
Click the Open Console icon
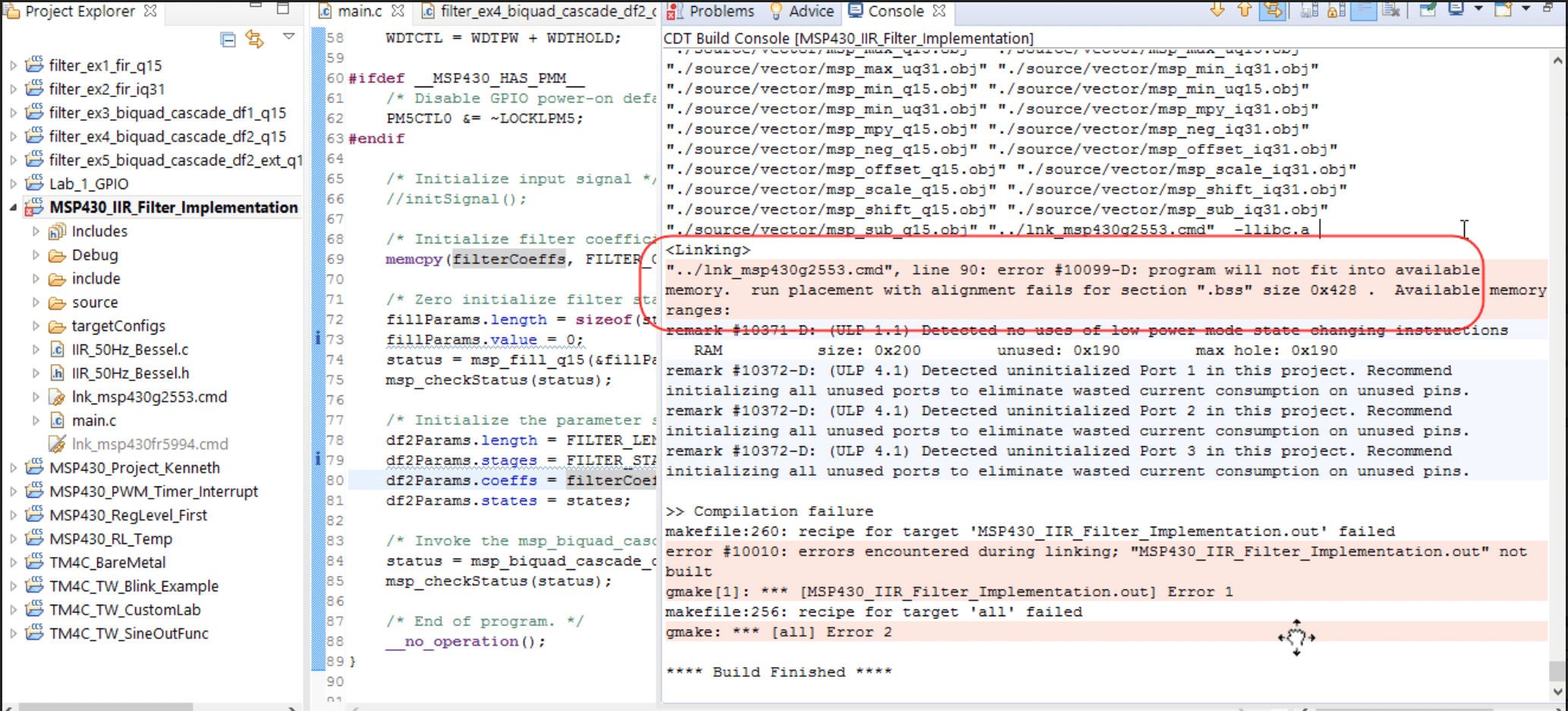click(1503, 10)
